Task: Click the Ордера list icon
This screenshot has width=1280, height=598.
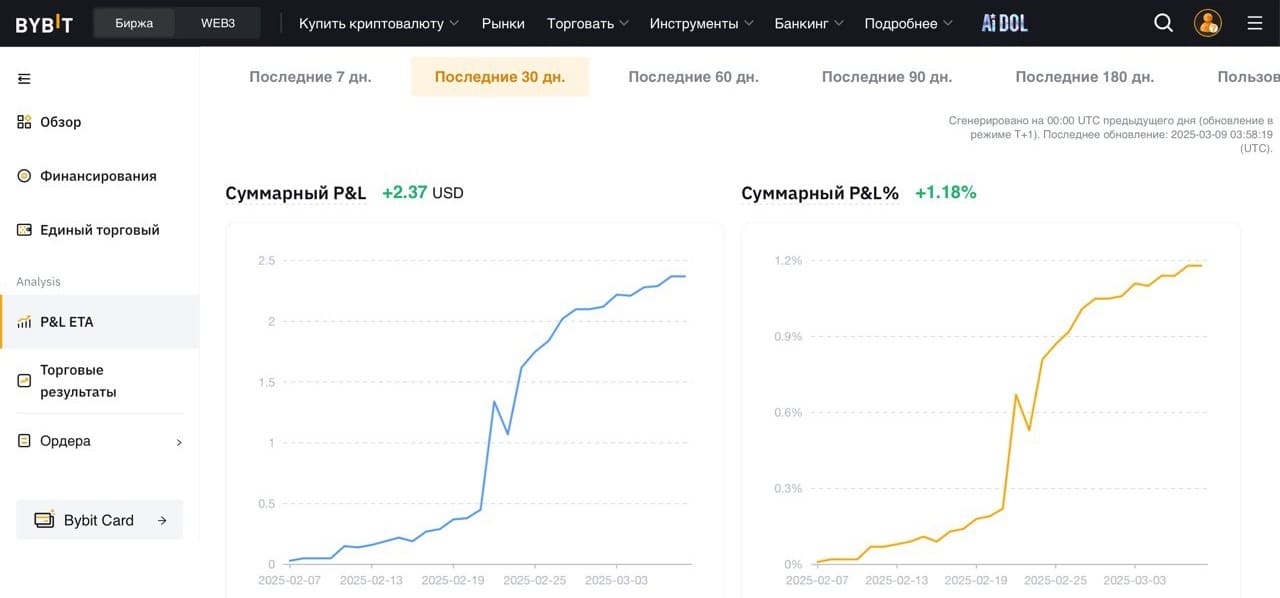Action: (24, 441)
